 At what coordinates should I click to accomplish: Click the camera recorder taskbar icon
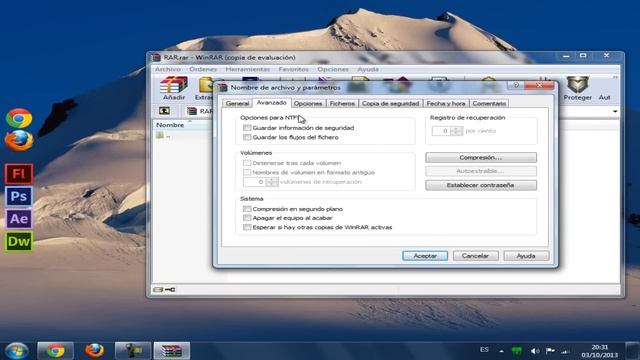tap(133, 351)
